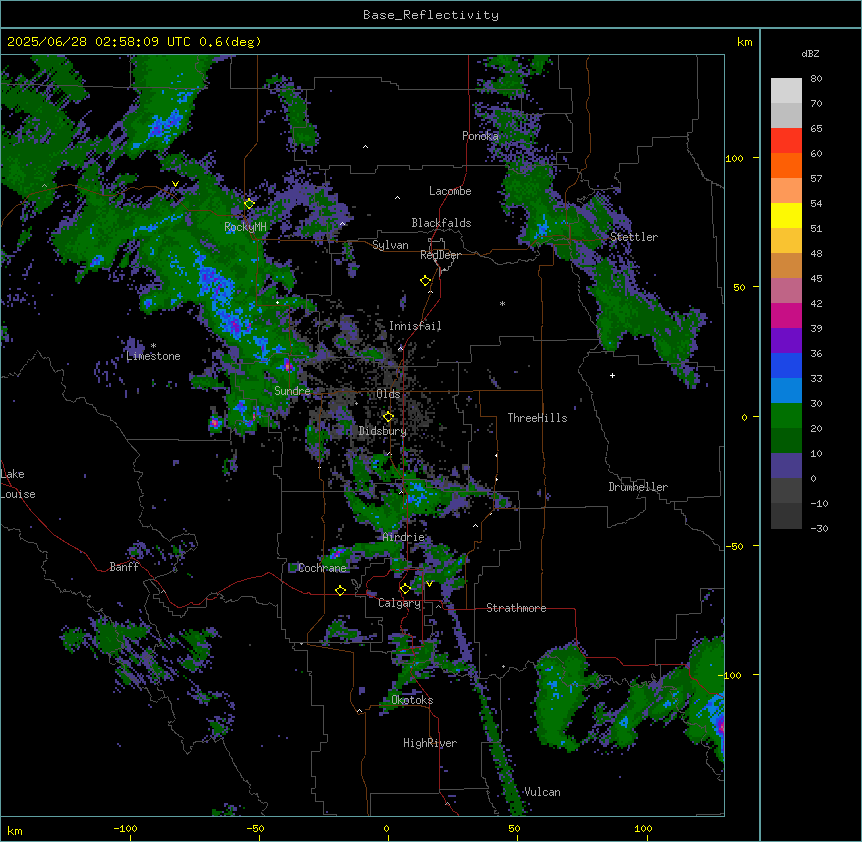Click the RockyMH label

245,227
